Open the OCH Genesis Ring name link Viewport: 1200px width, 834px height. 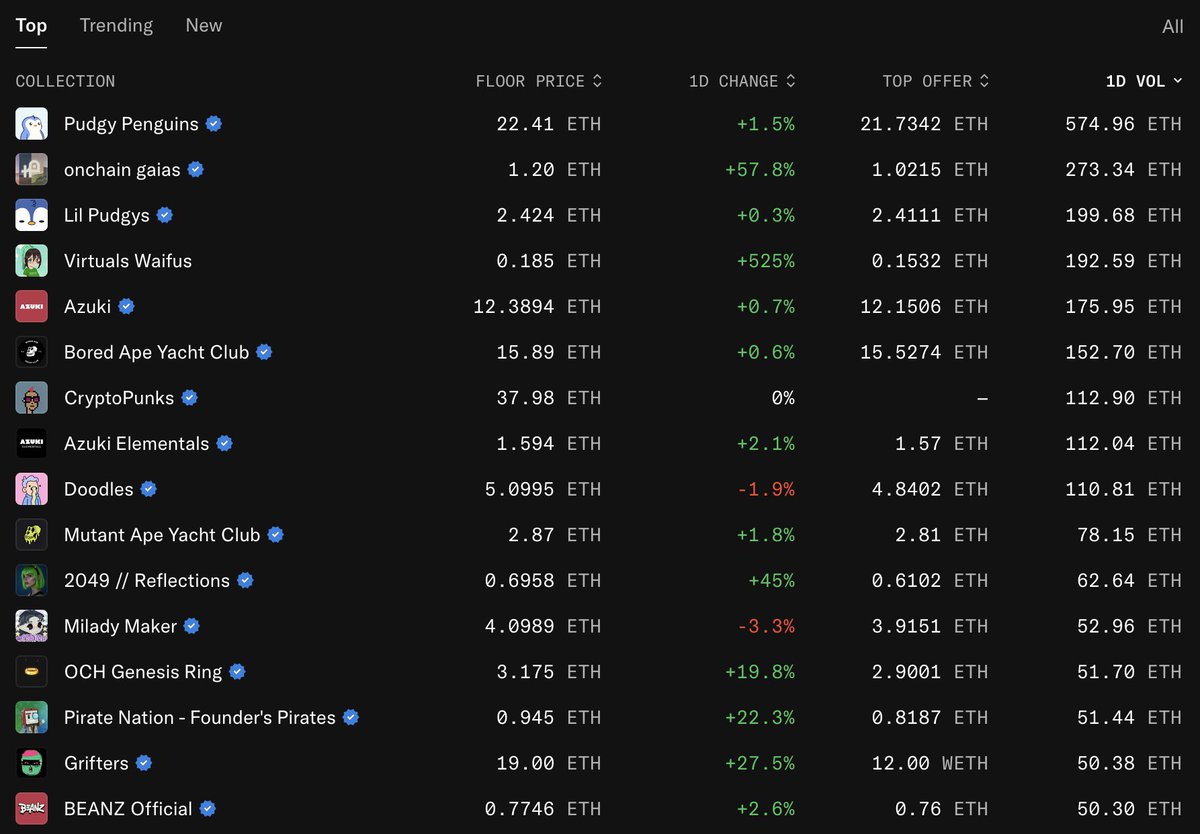pos(143,672)
